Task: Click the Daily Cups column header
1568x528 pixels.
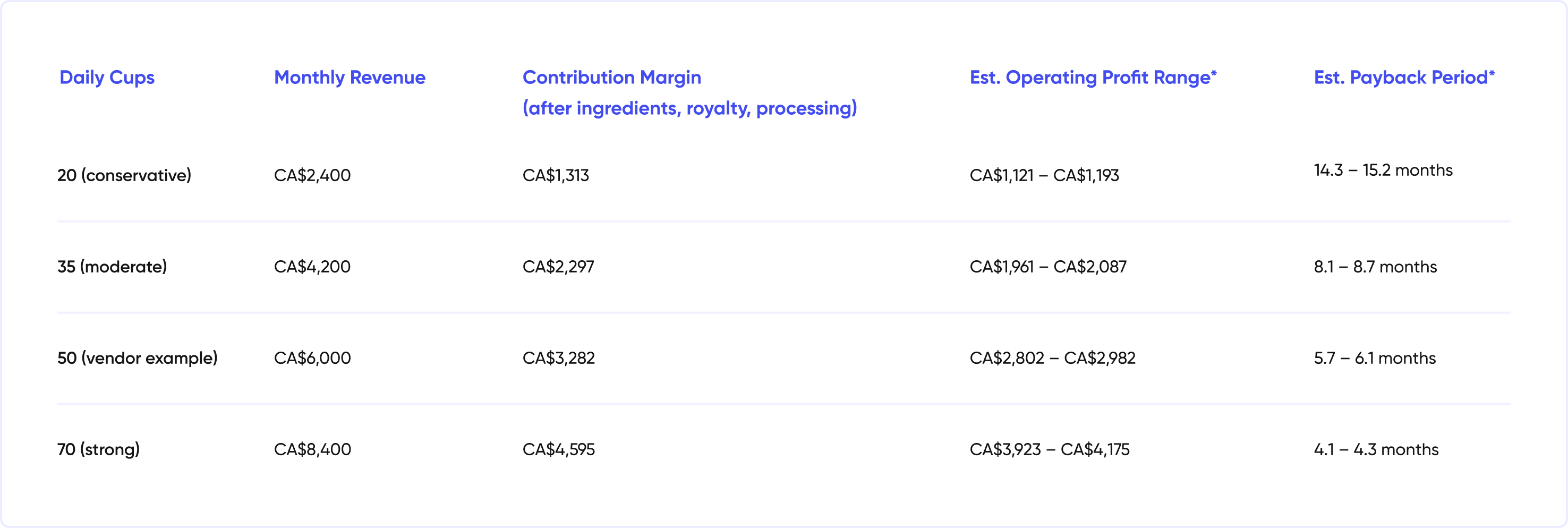Action: pyautogui.click(x=107, y=78)
